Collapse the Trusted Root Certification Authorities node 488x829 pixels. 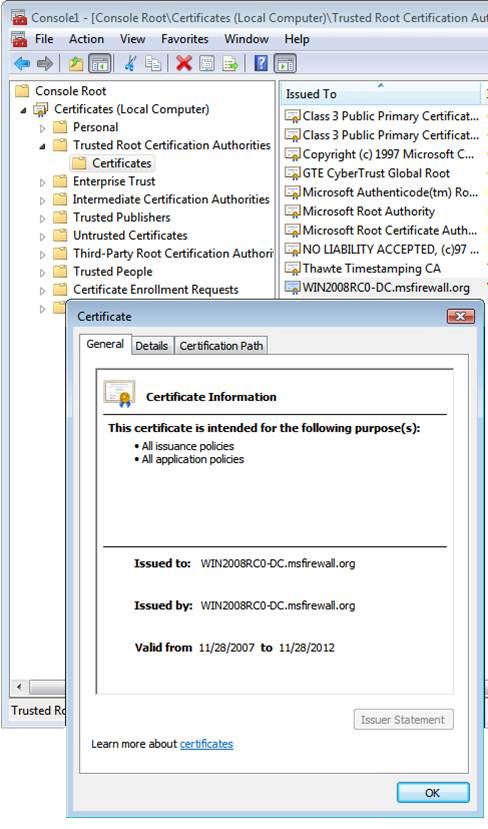43,146
